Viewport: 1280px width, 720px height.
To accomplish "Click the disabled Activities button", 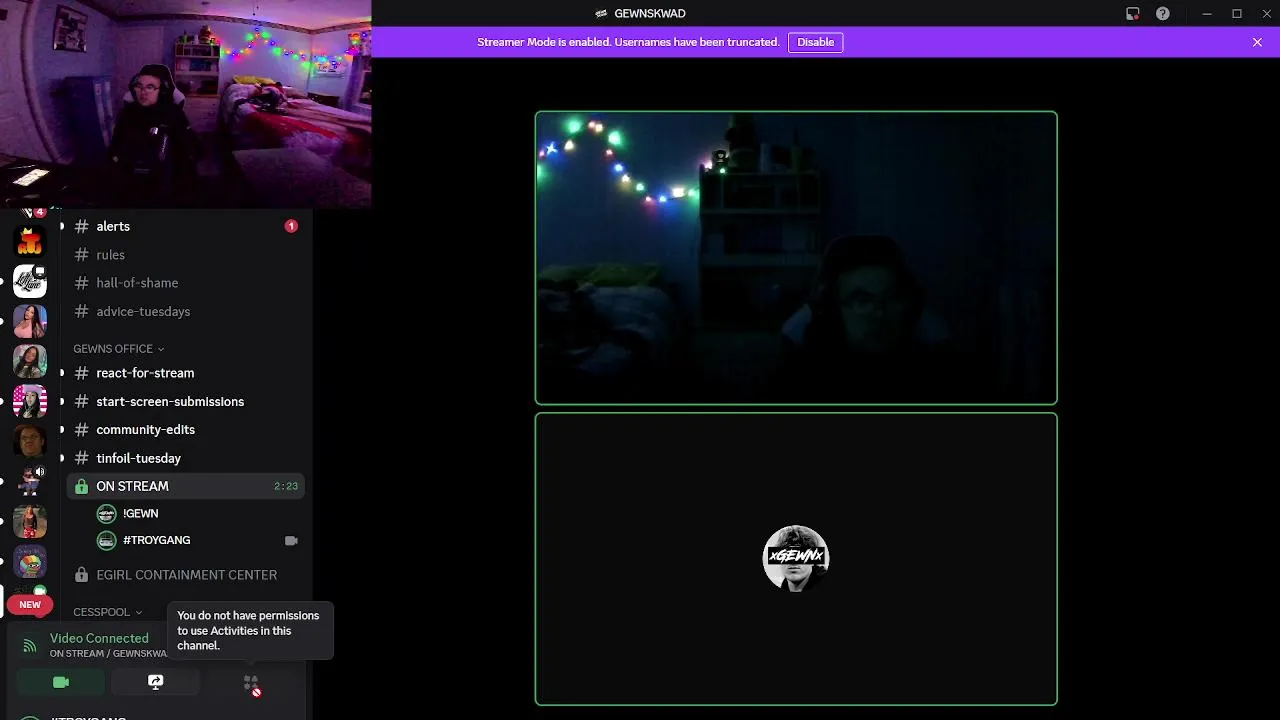I will coord(251,683).
